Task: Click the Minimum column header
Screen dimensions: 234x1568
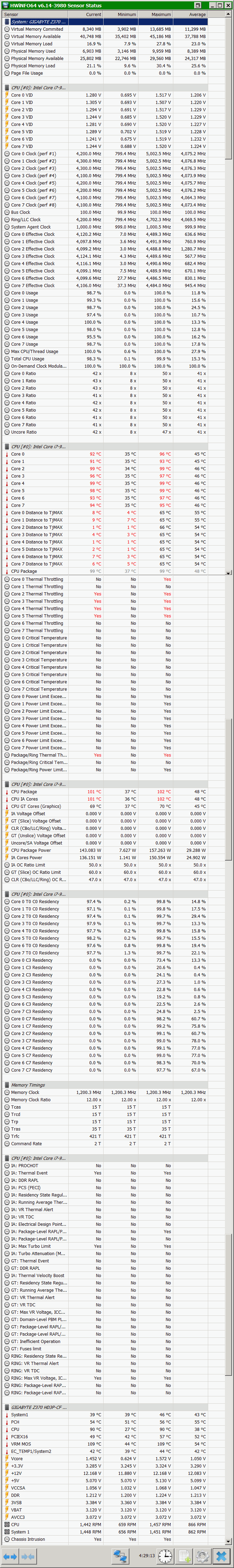Action: coord(121,14)
